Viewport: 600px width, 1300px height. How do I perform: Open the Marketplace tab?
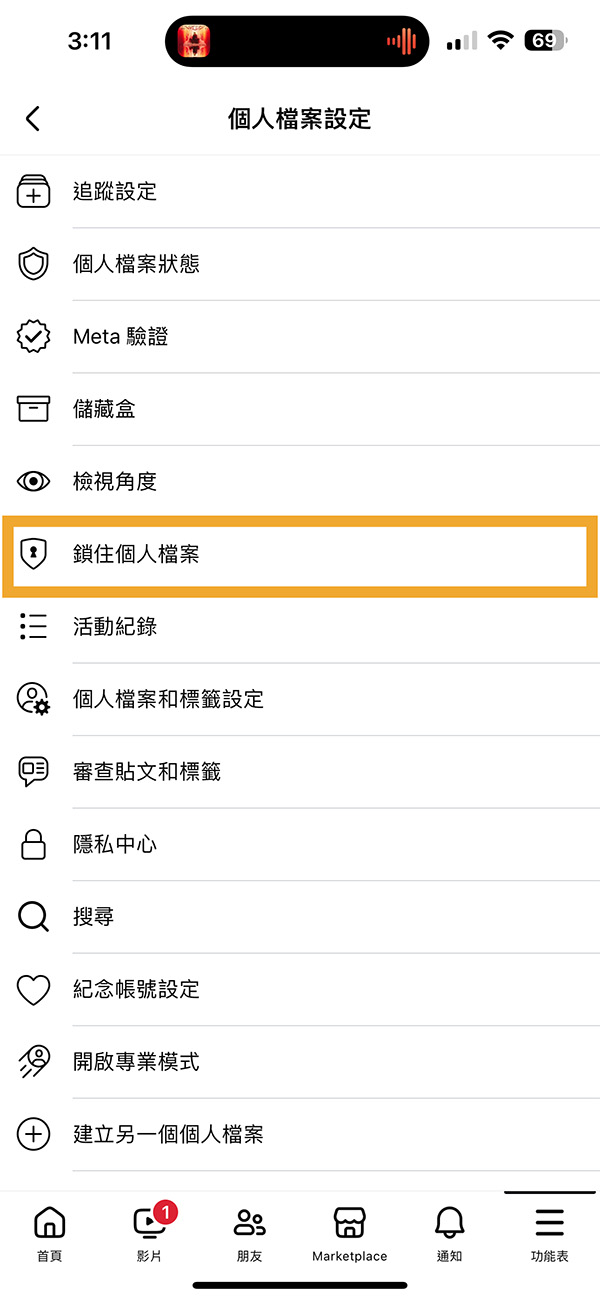click(350, 1233)
